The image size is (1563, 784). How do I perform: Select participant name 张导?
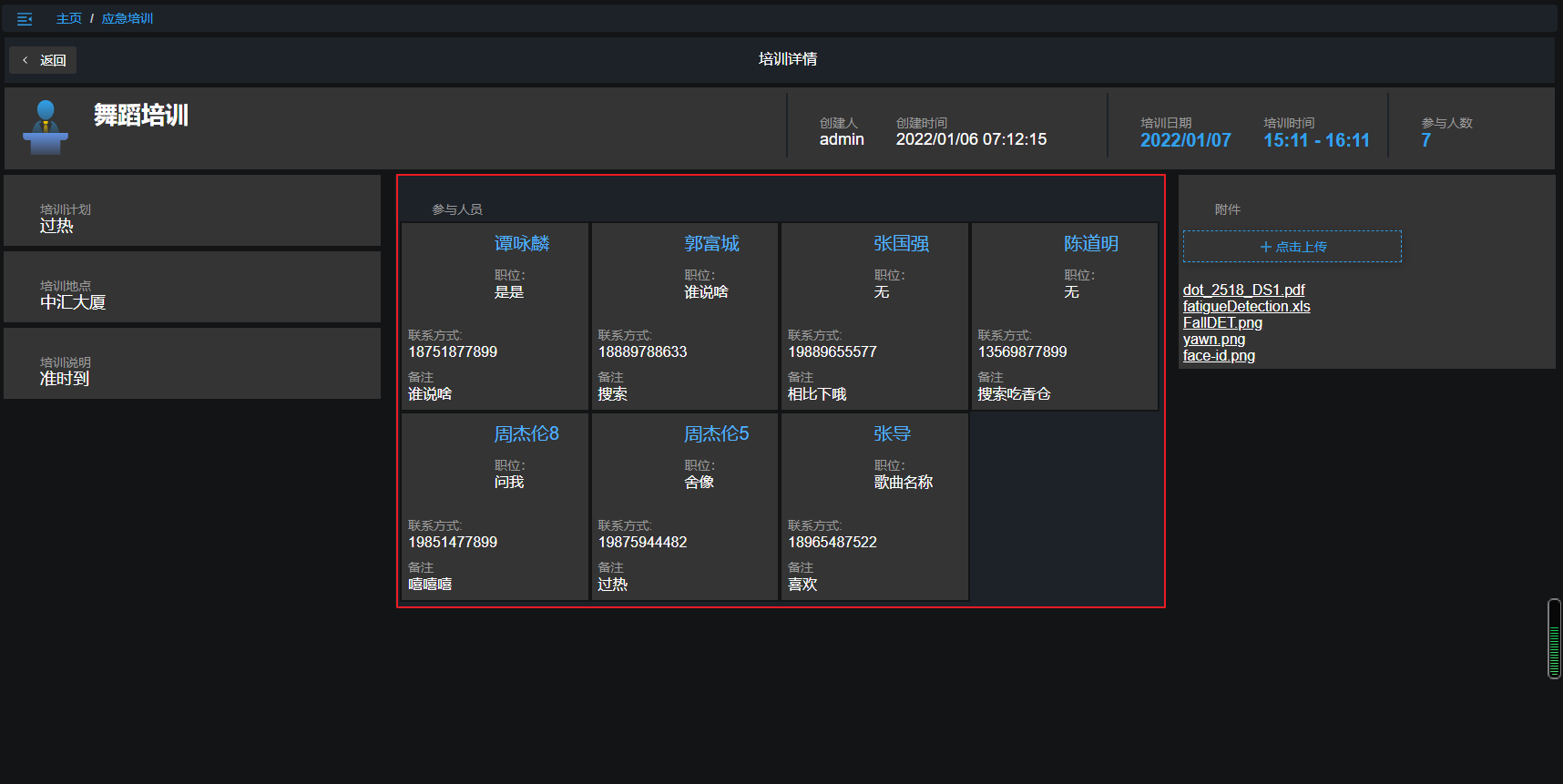pyautogui.click(x=893, y=433)
